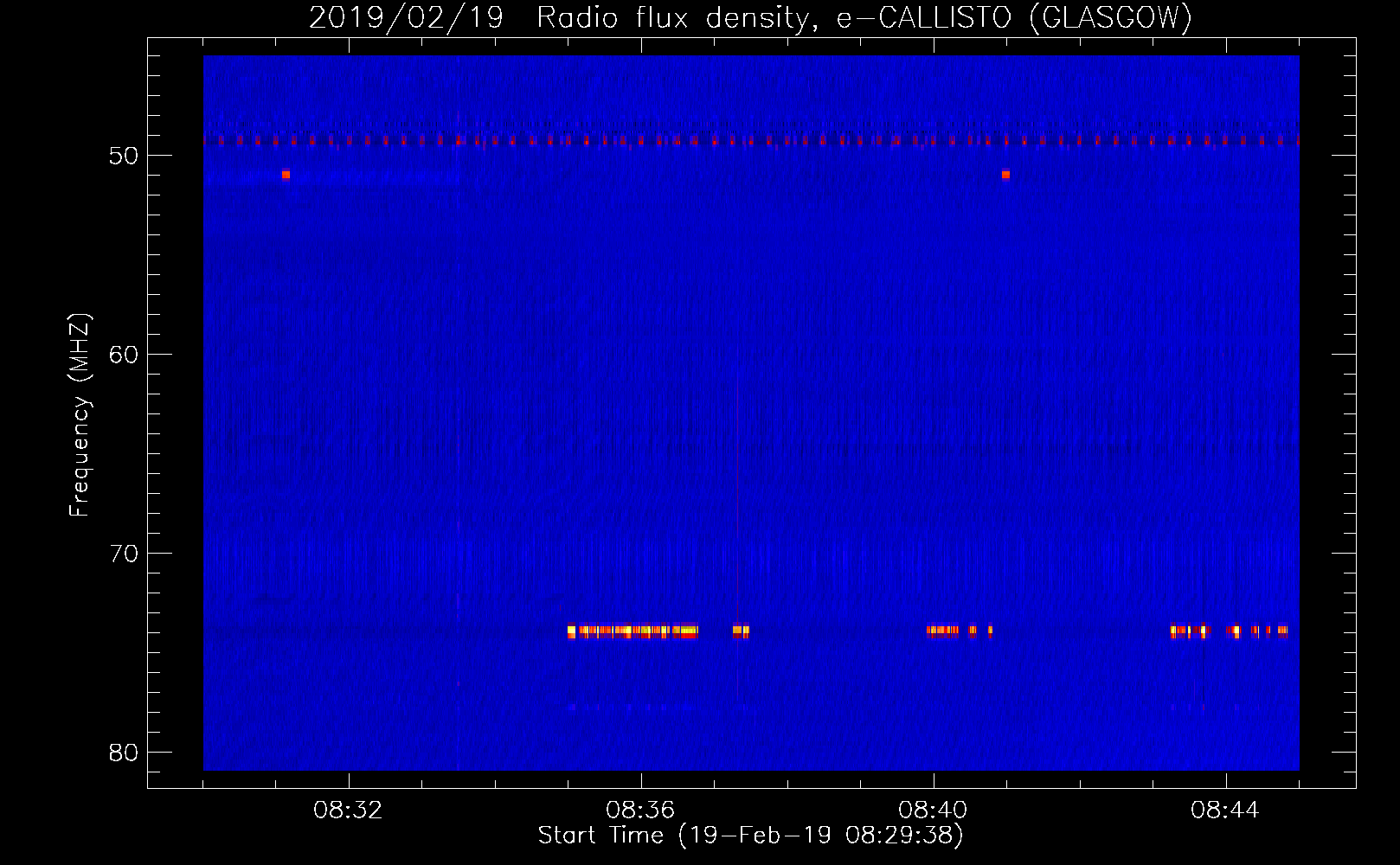This screenshot has height=865, width=1400.
Task: Click the red dot at 51 MHz near 08:41
Action: 1005,175
